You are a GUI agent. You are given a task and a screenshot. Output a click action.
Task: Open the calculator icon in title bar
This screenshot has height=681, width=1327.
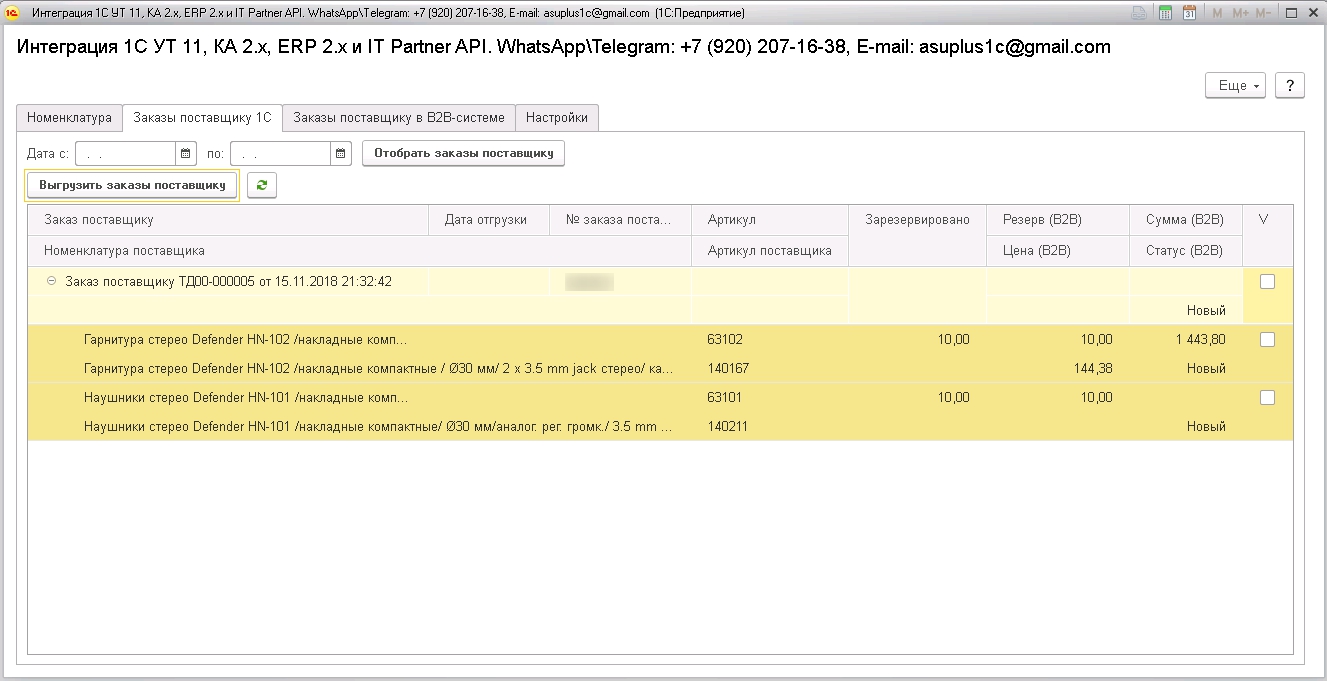click(1165, 13)
